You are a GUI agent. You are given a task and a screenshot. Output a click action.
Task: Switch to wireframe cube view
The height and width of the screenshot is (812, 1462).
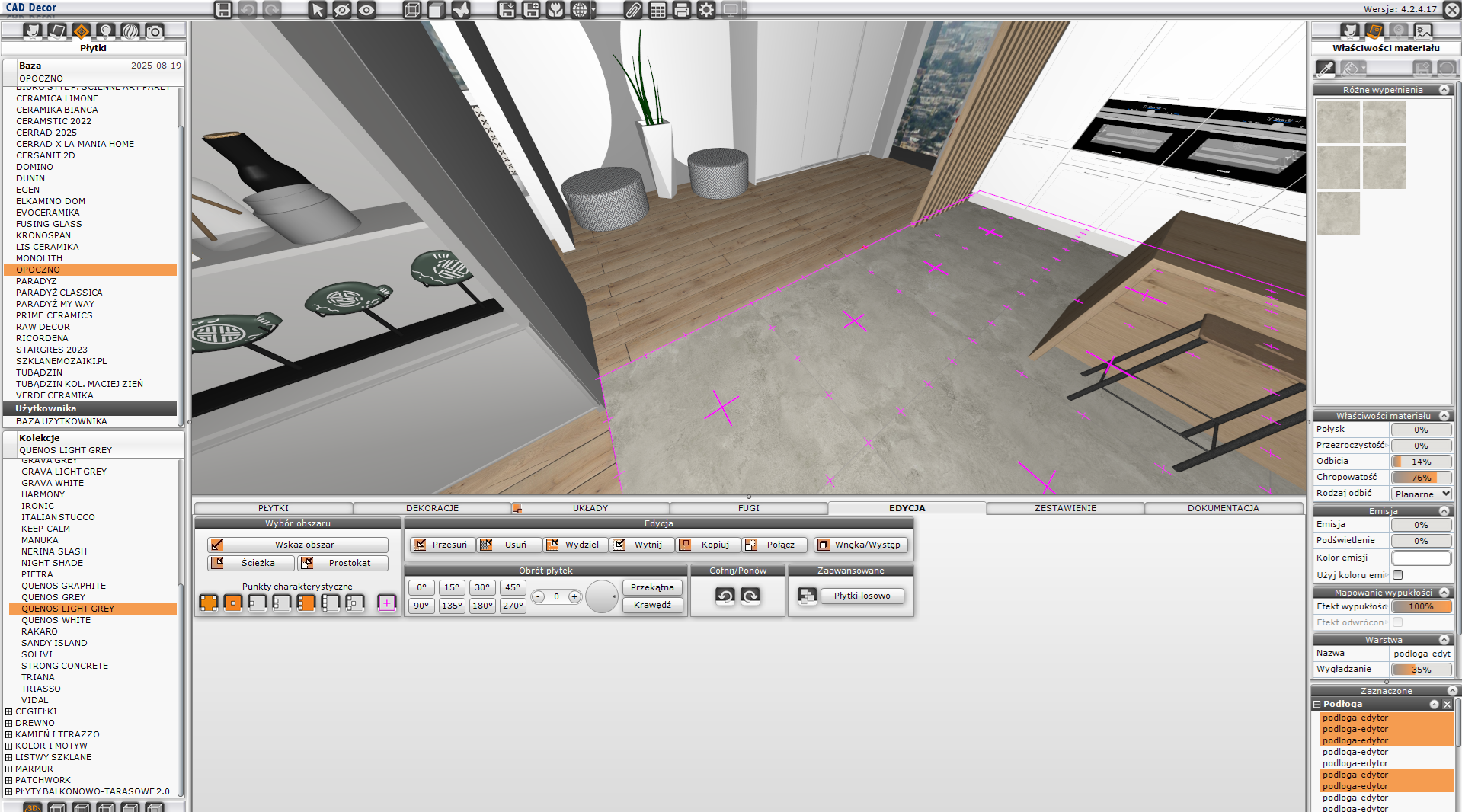point(412,10)
